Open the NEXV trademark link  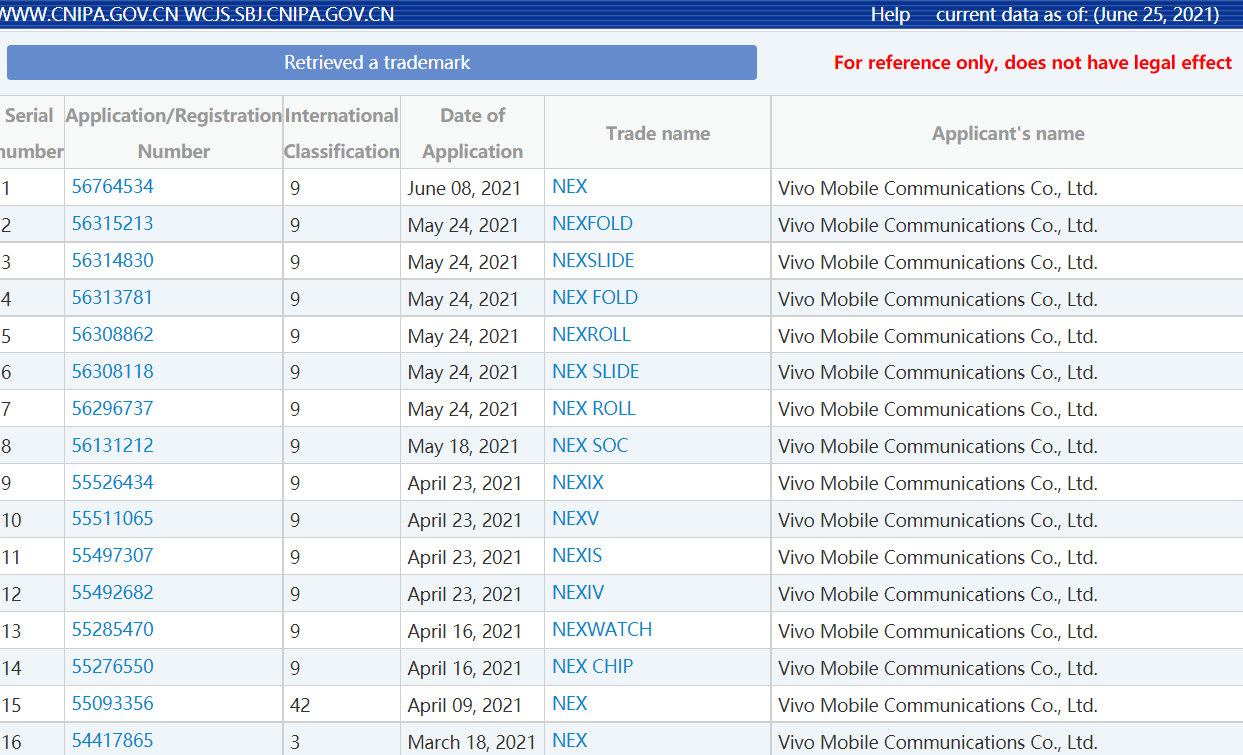coord(575,519)
